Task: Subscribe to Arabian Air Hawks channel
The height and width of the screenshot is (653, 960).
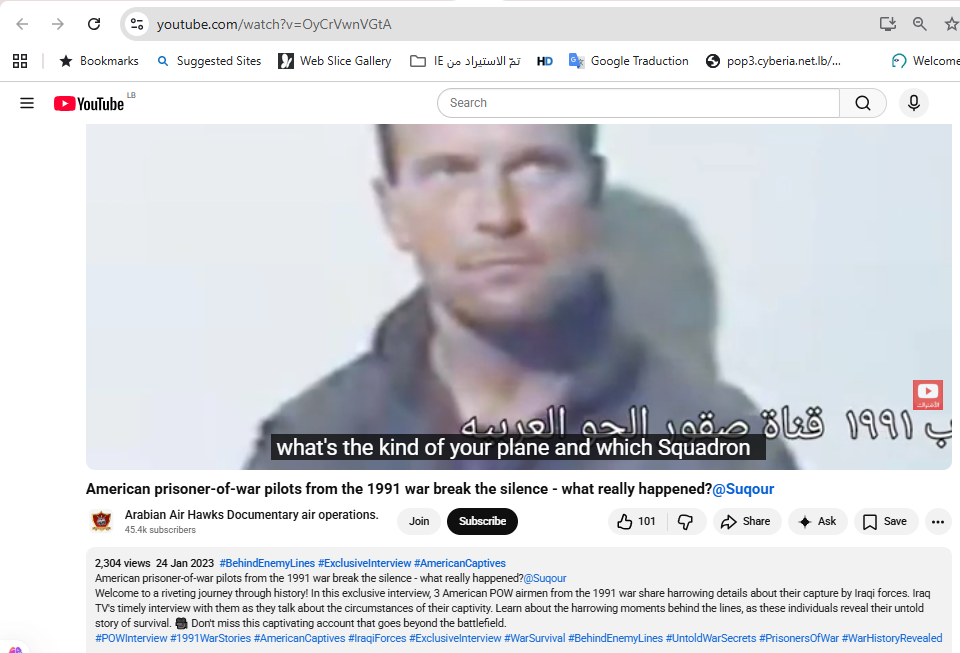Action: [x=482, y=521]
